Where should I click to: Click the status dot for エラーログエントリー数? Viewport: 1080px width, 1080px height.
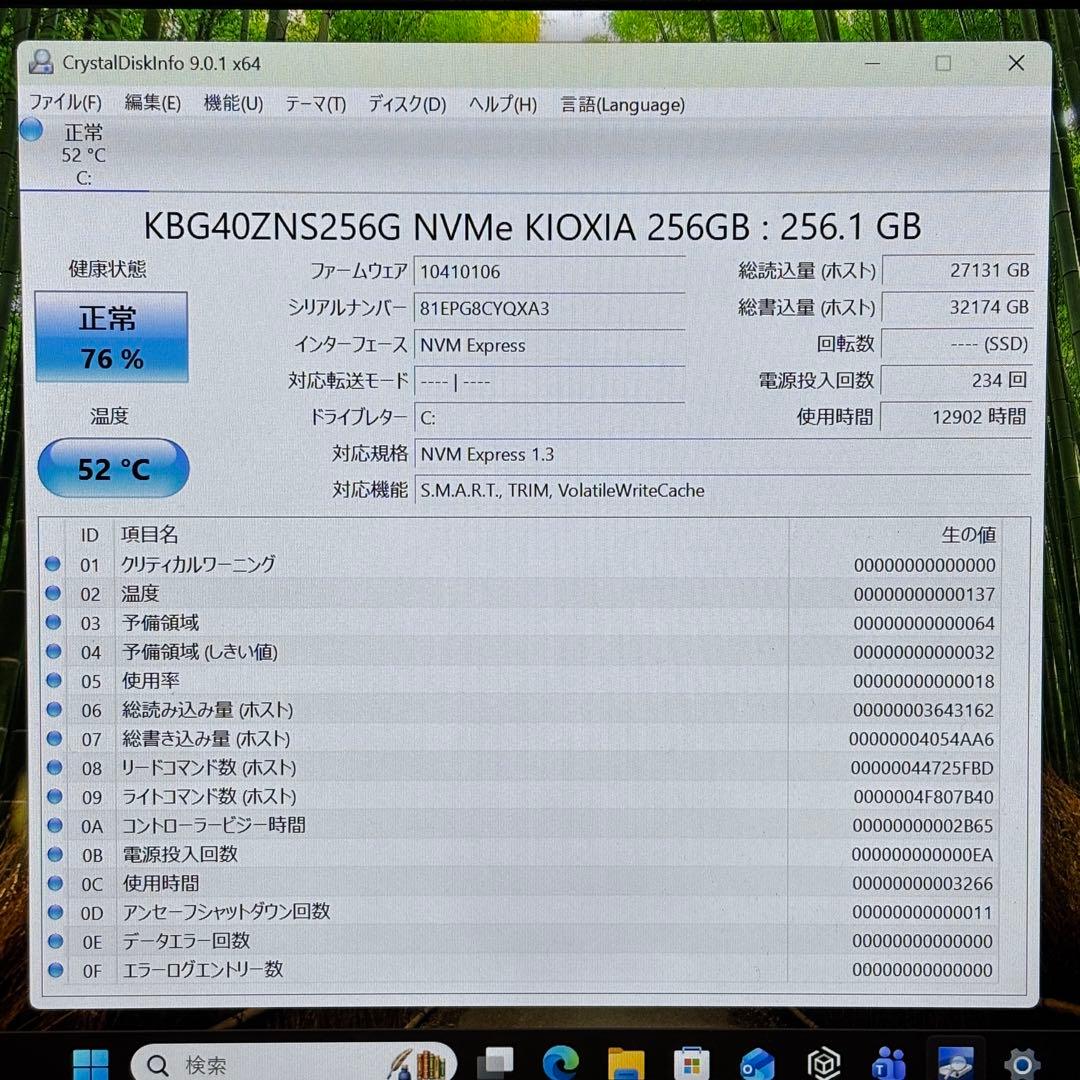coord(53,970)
